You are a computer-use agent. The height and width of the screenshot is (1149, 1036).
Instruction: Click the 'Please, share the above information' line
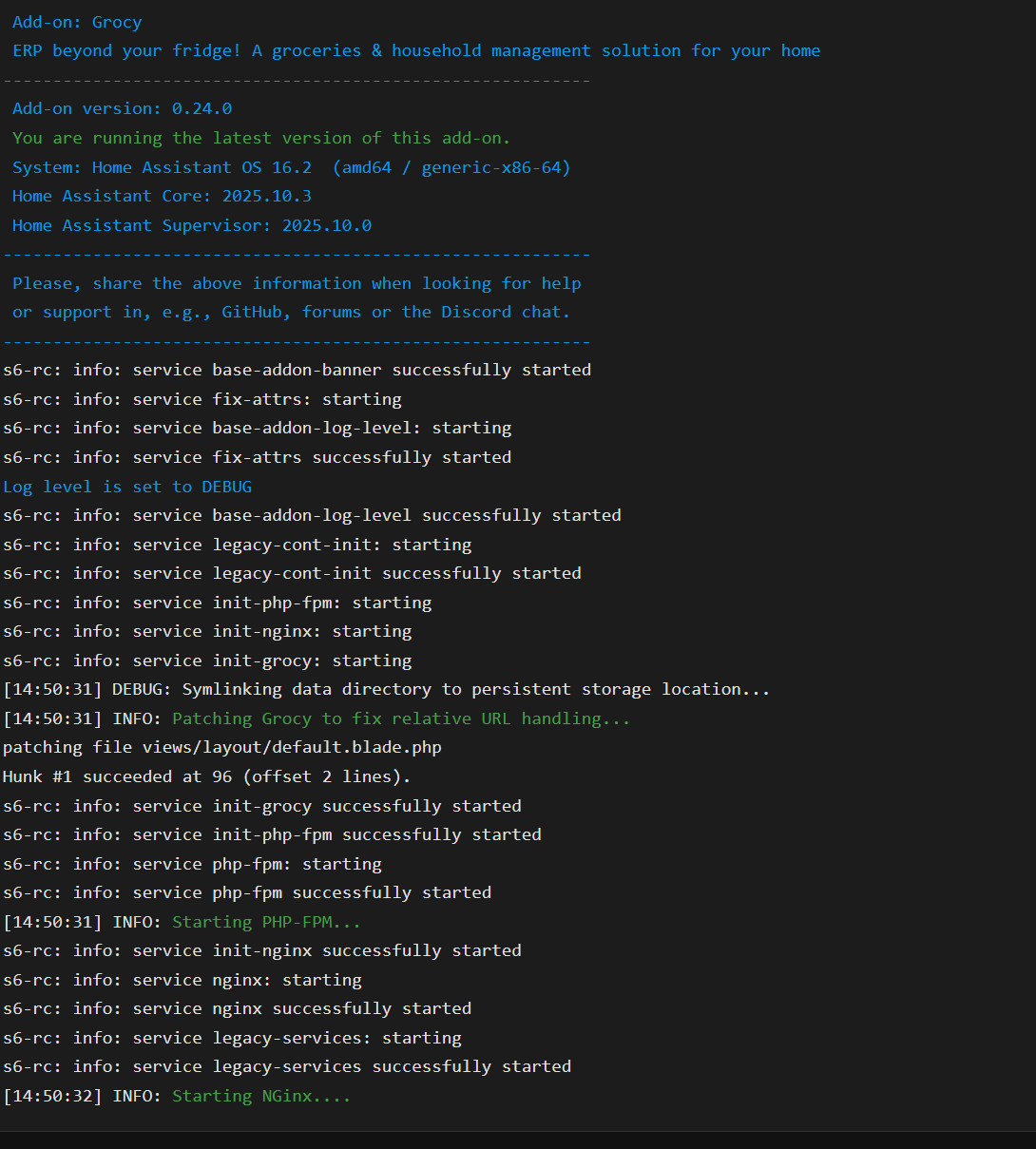click(296, 283)
